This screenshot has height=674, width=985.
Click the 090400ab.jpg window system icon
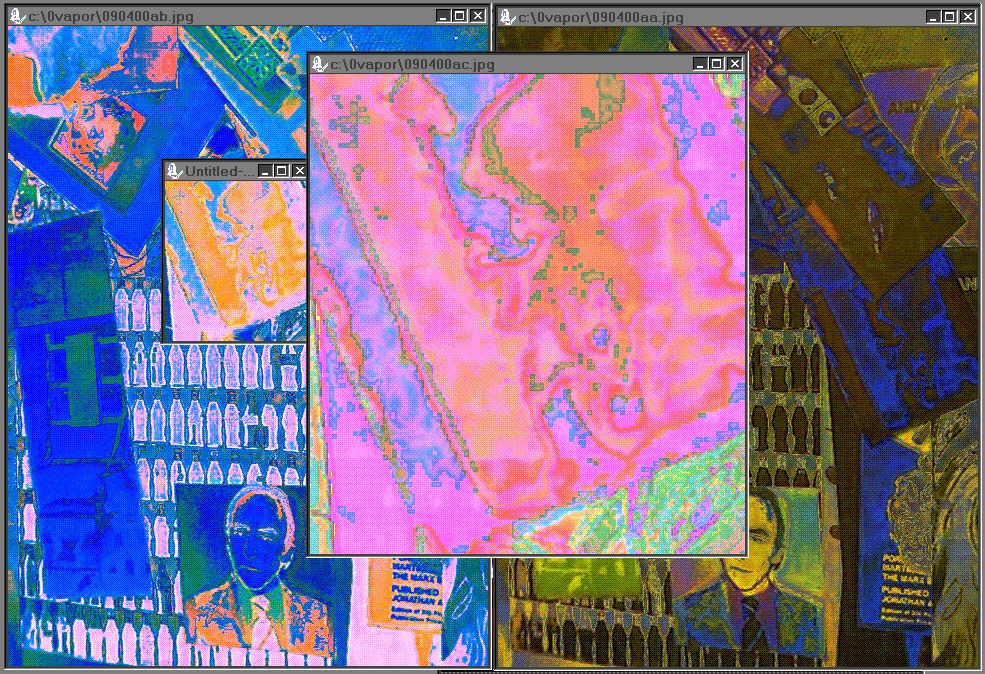coord(17,17)
